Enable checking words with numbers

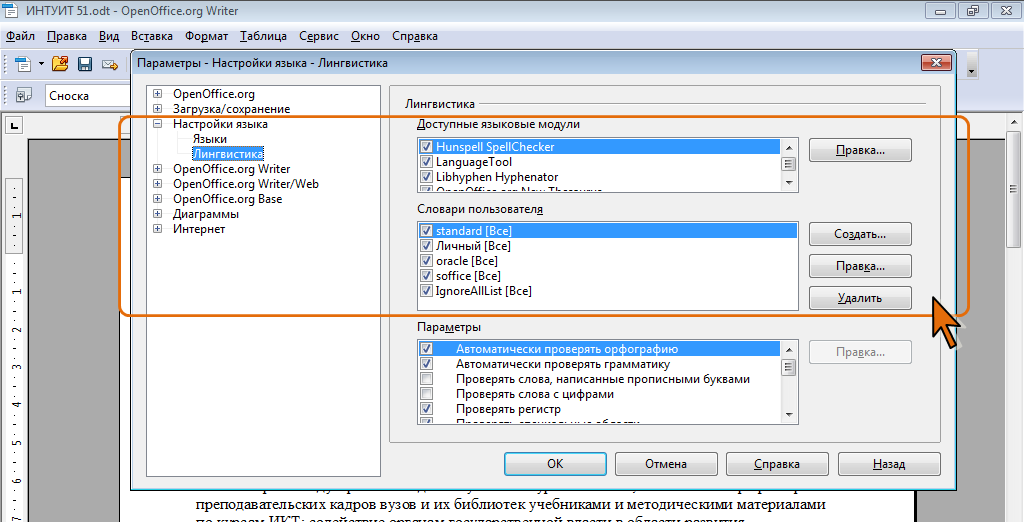[427, 394]
